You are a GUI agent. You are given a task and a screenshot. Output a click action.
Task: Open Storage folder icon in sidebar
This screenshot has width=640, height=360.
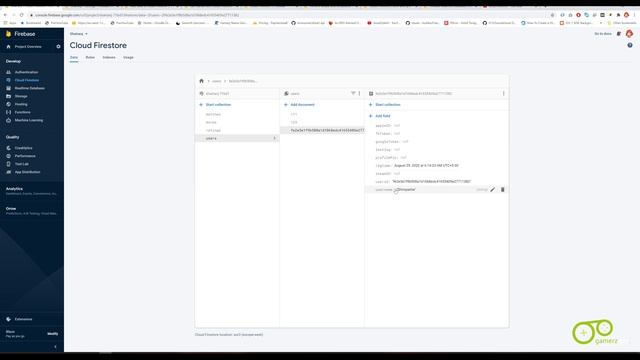click(8, 96)
